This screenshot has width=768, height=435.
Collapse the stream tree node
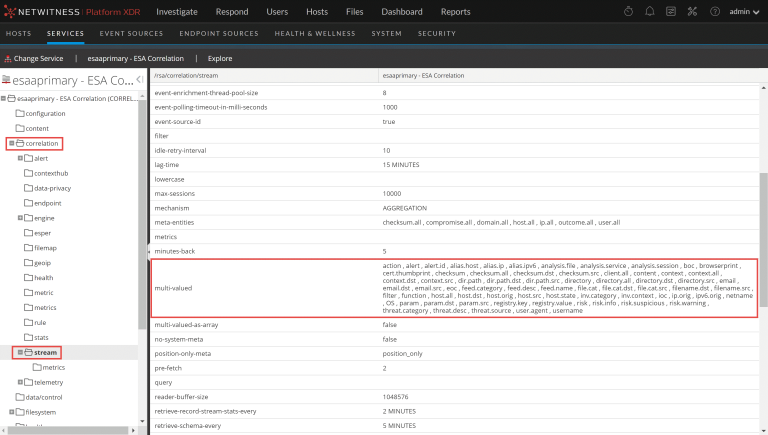tap(20, 352)
